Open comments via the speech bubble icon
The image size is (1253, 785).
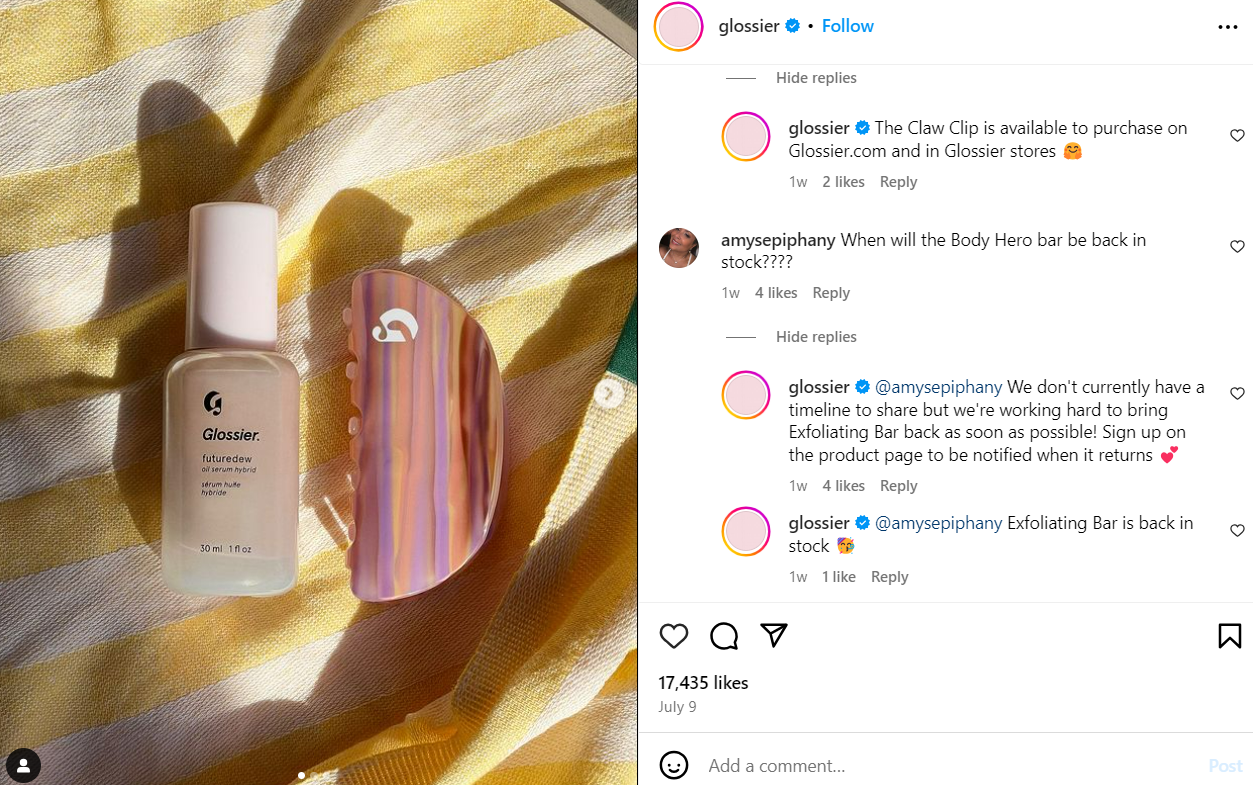click(723, 636)
